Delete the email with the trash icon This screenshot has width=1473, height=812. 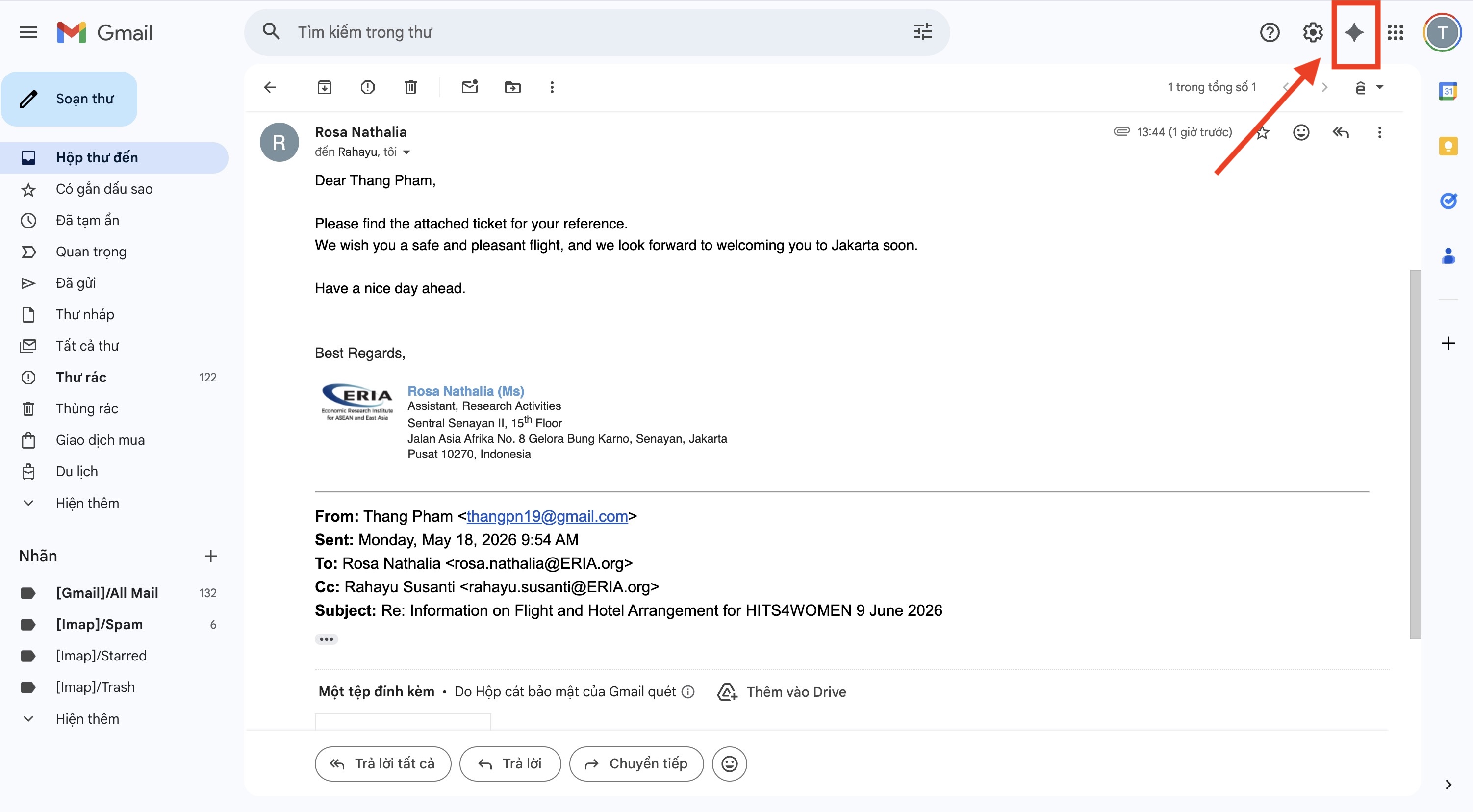[x=410, y=87]
